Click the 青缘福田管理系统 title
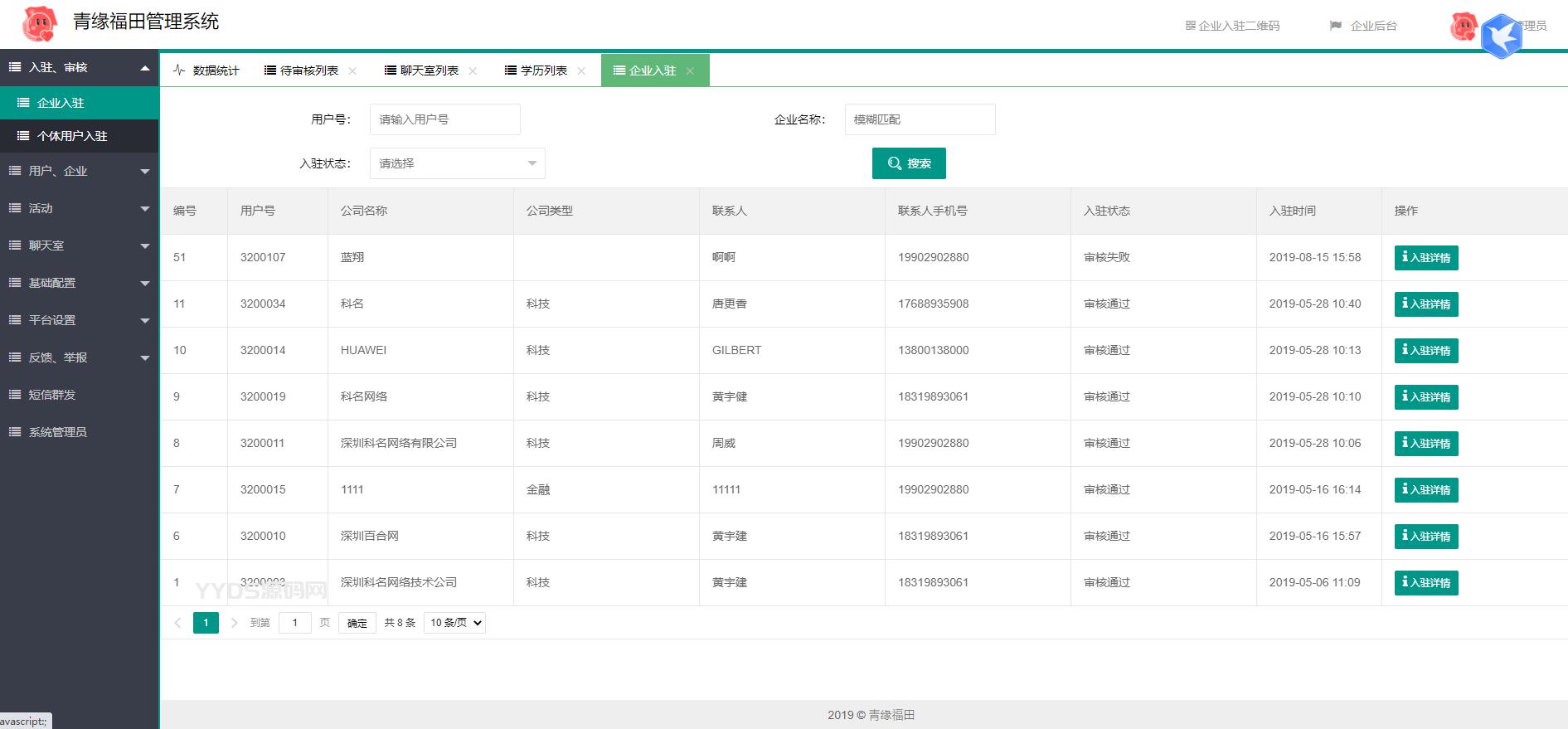The height and width of the screenshot is (729, 1568). 146,22
